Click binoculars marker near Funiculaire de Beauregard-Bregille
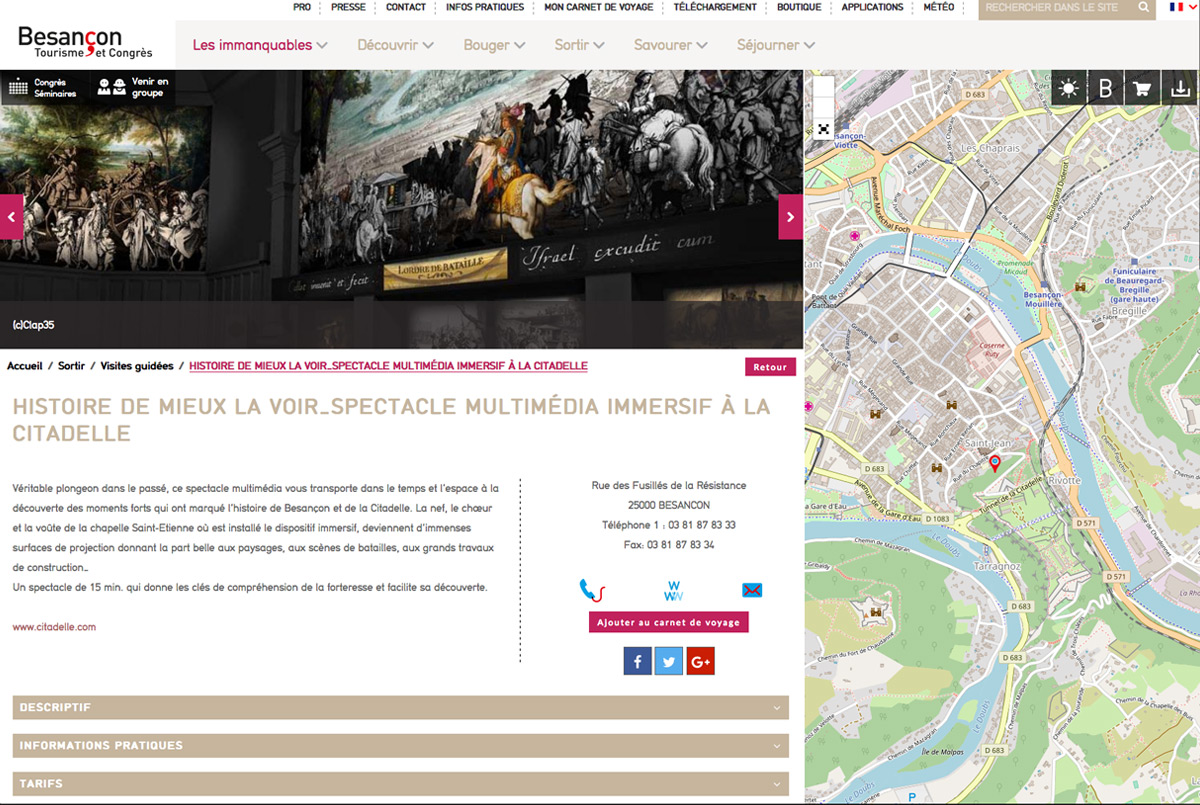 pos(1080,287)
